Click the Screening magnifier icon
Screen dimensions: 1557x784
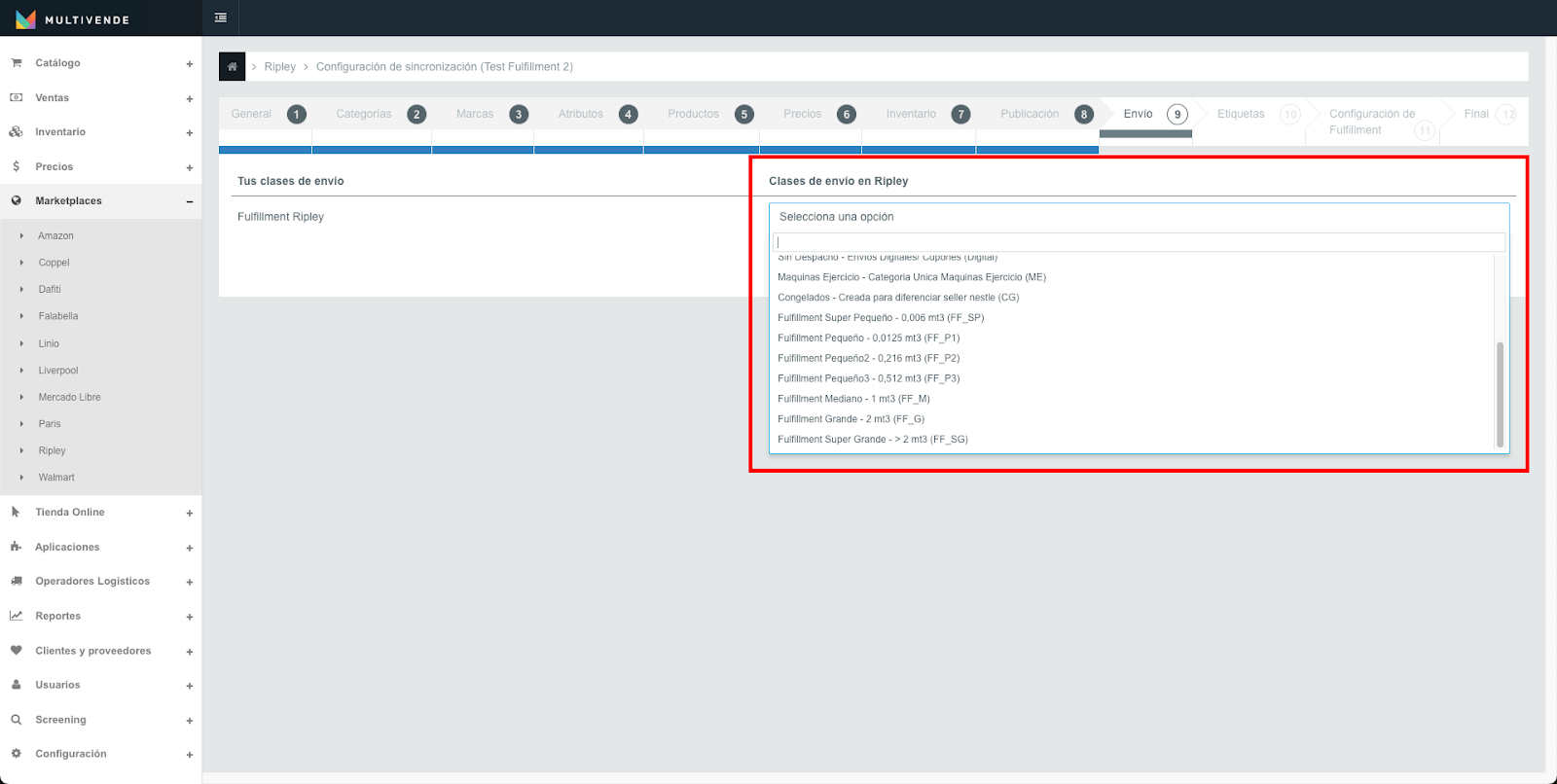[x=16, y=720]
